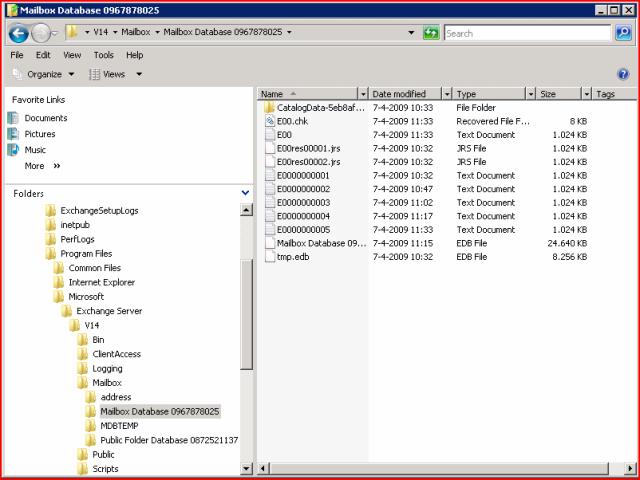Click the Organize toolbar icon

(x=17, y=74)
